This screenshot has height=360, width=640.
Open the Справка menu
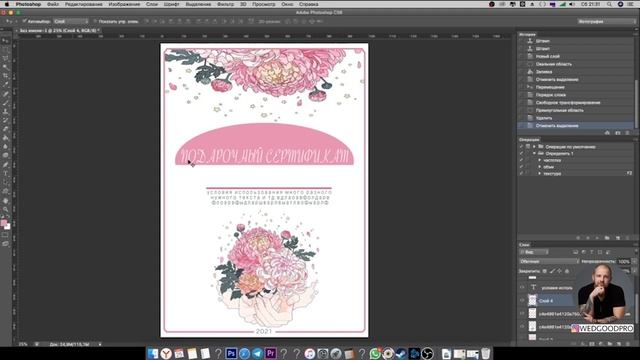tap(309, 4)
